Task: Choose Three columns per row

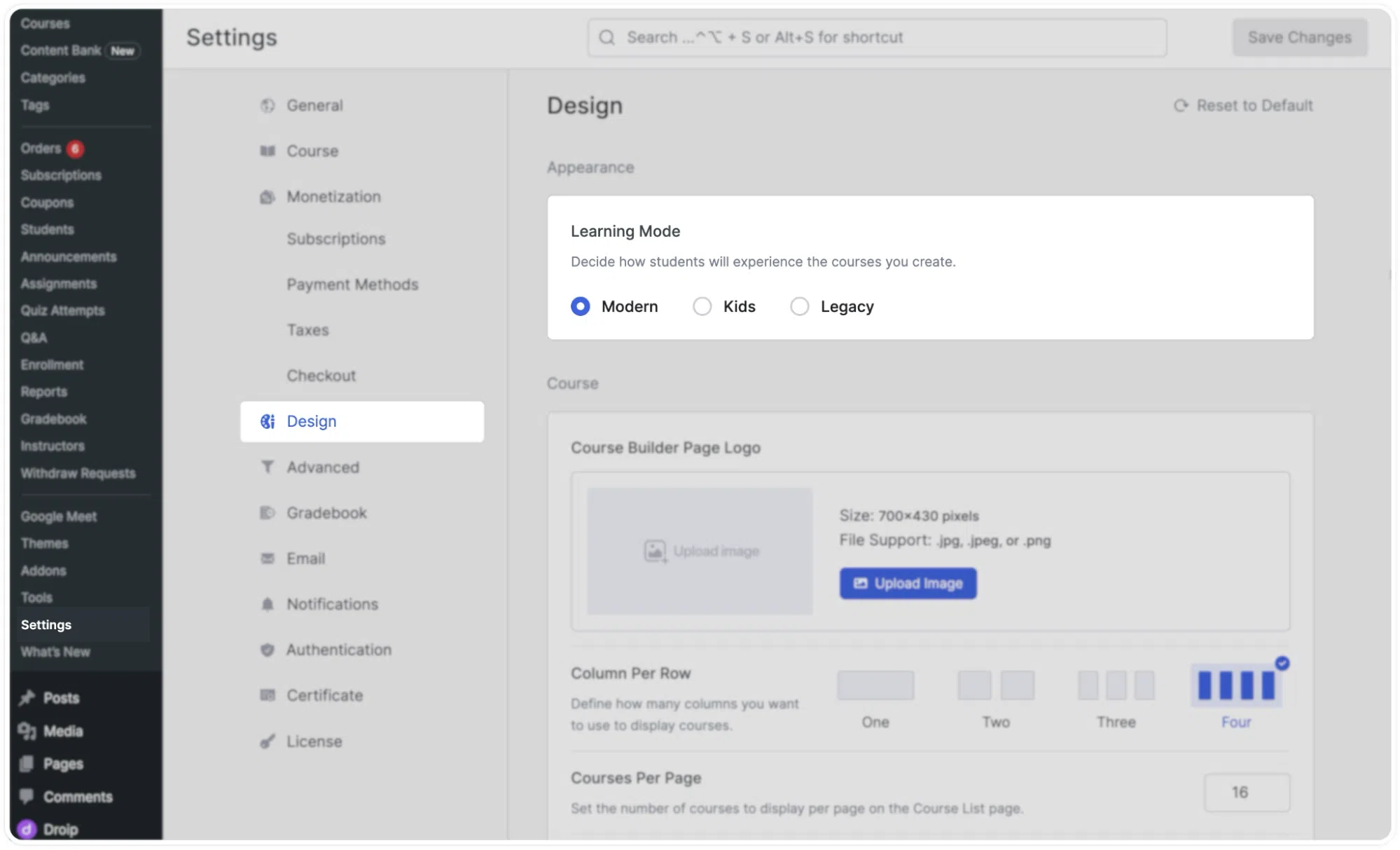Action: [x=1116, y=685]
